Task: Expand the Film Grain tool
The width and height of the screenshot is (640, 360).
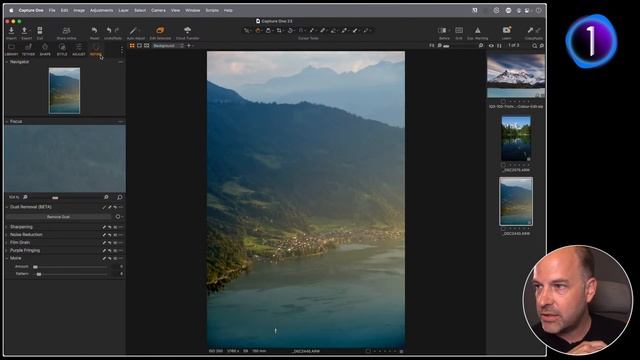Action: [x=7, y=242]
